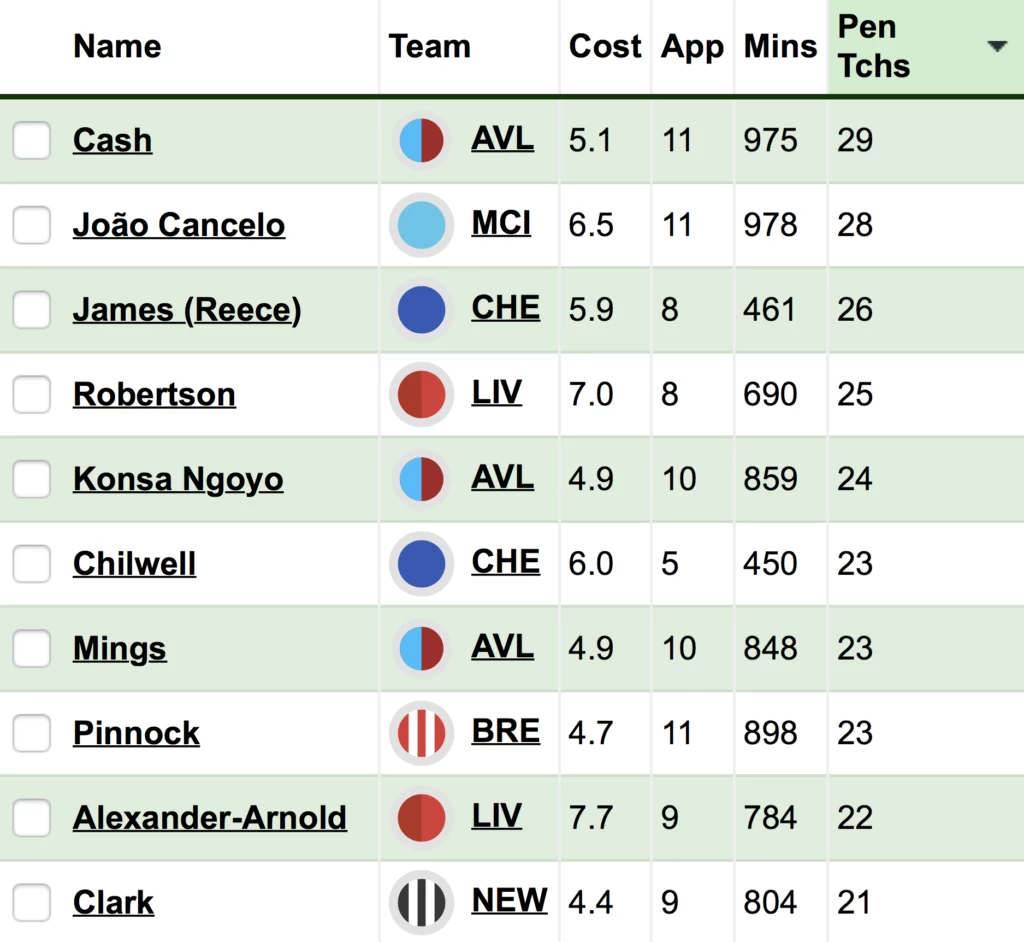This screenshot has width=1024, height=942.
Task: Open Konsa Ngoyo player link
Action: [178, 479]
